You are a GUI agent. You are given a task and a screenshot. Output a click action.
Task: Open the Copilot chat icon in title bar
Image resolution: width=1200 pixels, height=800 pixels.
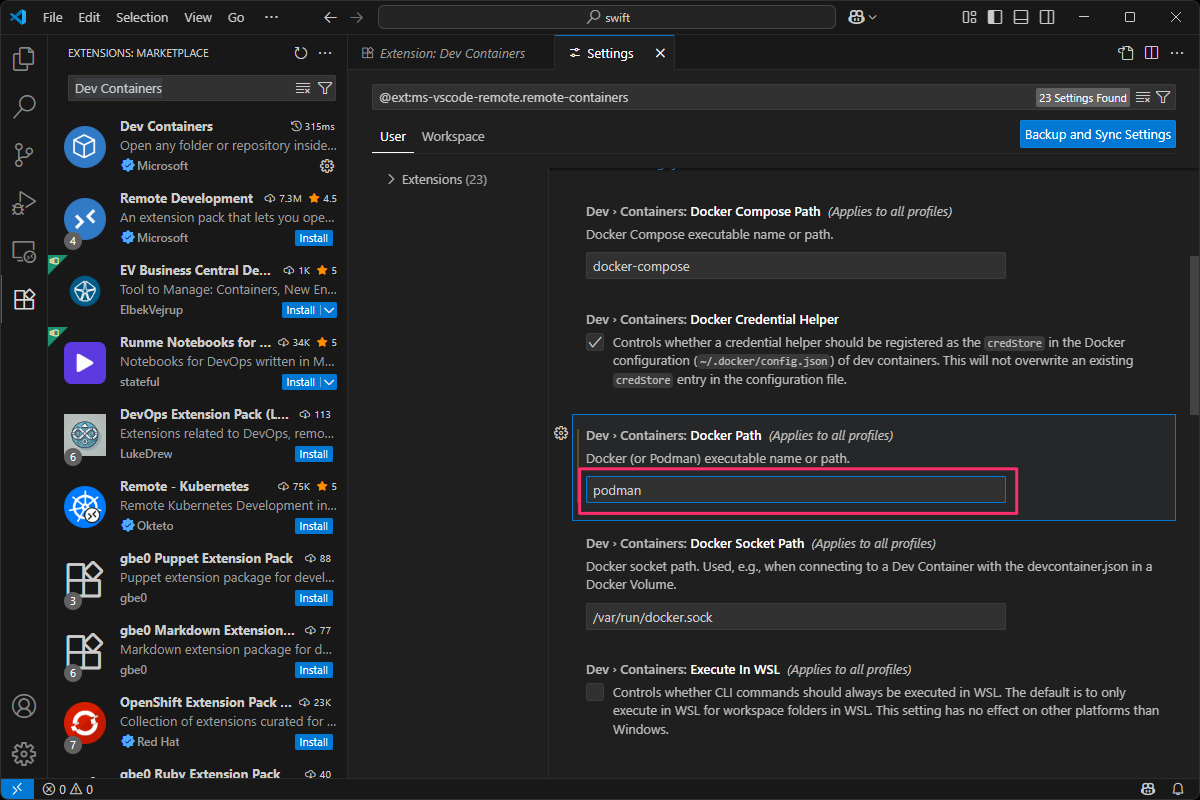856,17
